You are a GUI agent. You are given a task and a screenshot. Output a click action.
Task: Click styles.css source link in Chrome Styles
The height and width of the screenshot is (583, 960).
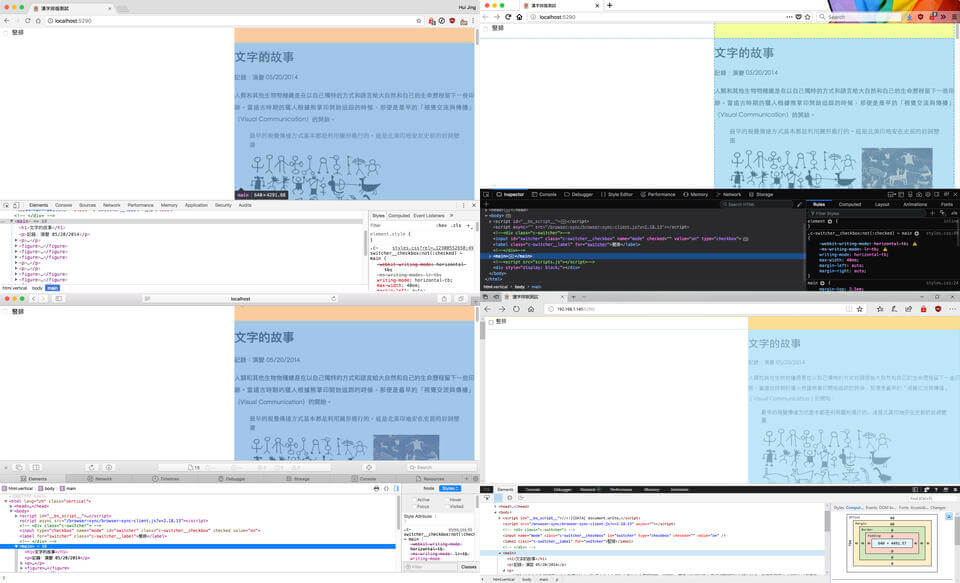(433, 248)
